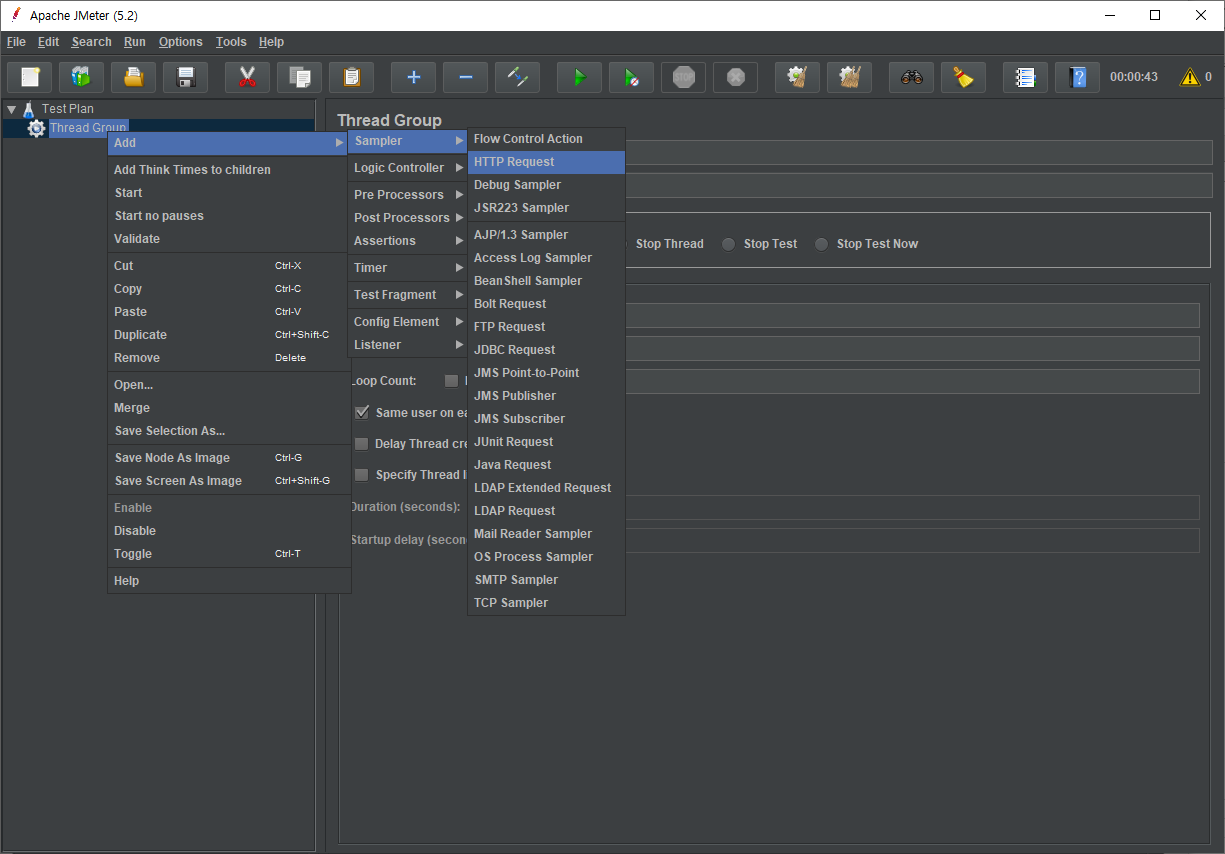Click the Function Helper list icon
Image resolution: width=1225 pixels, height=854 pixels.
click(1025, 77)
